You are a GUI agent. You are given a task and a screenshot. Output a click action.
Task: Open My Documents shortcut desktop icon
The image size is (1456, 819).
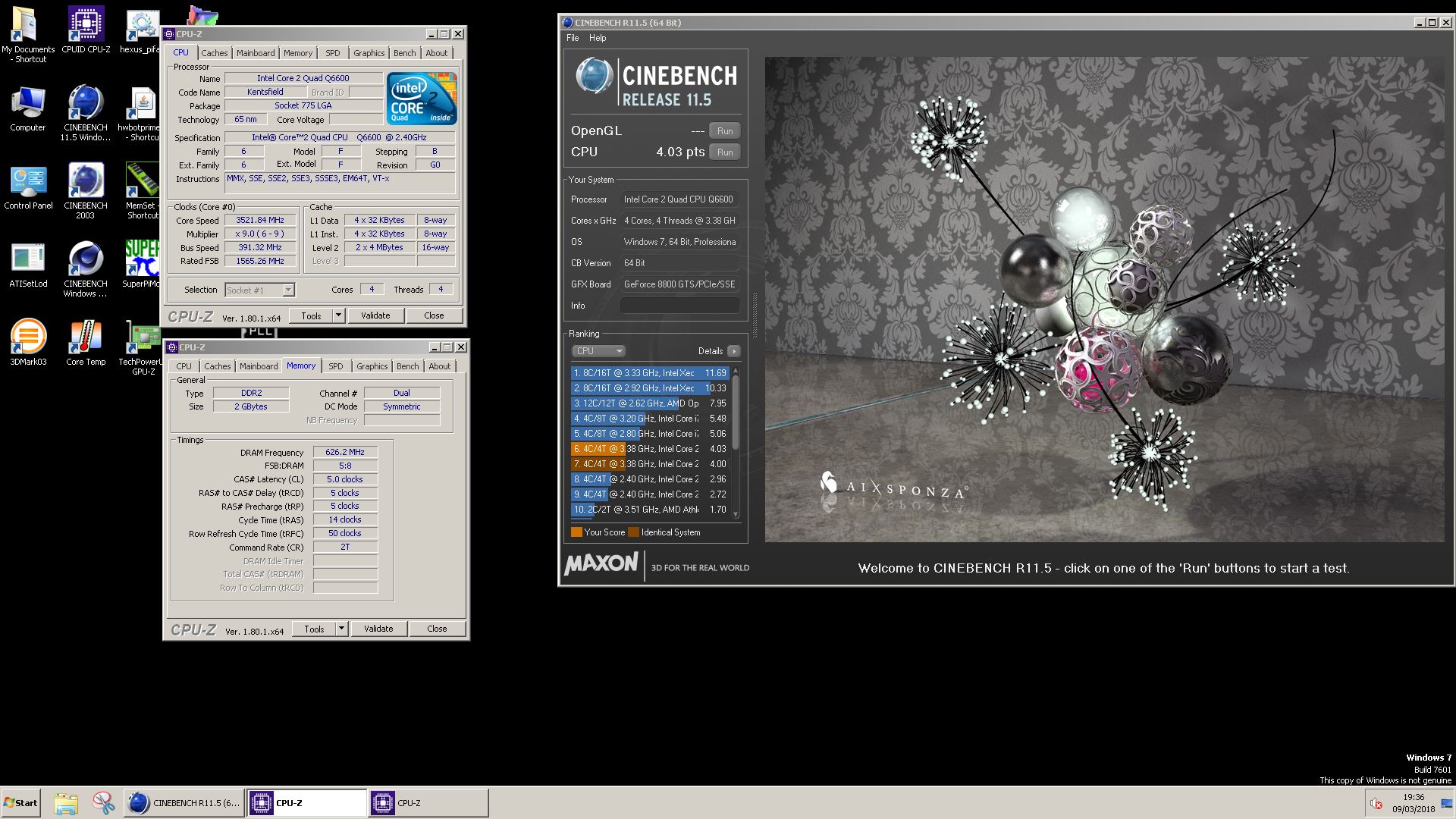click(x=27, y=34)
